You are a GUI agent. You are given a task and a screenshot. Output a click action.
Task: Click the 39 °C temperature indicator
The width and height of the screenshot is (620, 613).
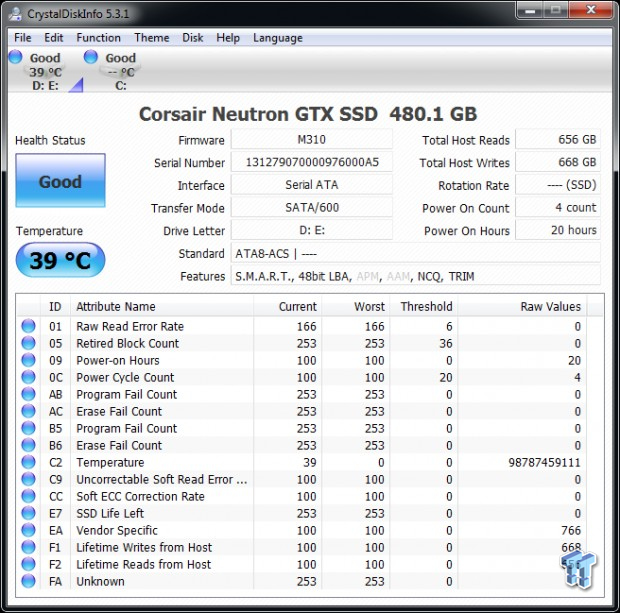60,260
